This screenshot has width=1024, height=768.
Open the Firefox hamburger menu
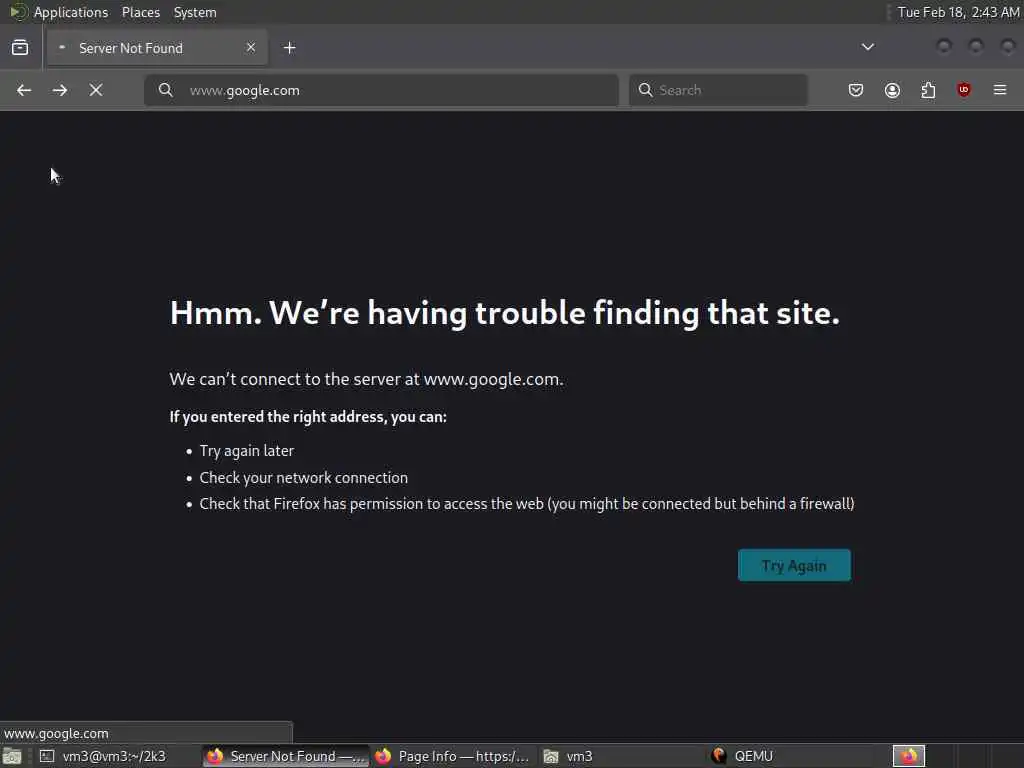click(1000, 90)
